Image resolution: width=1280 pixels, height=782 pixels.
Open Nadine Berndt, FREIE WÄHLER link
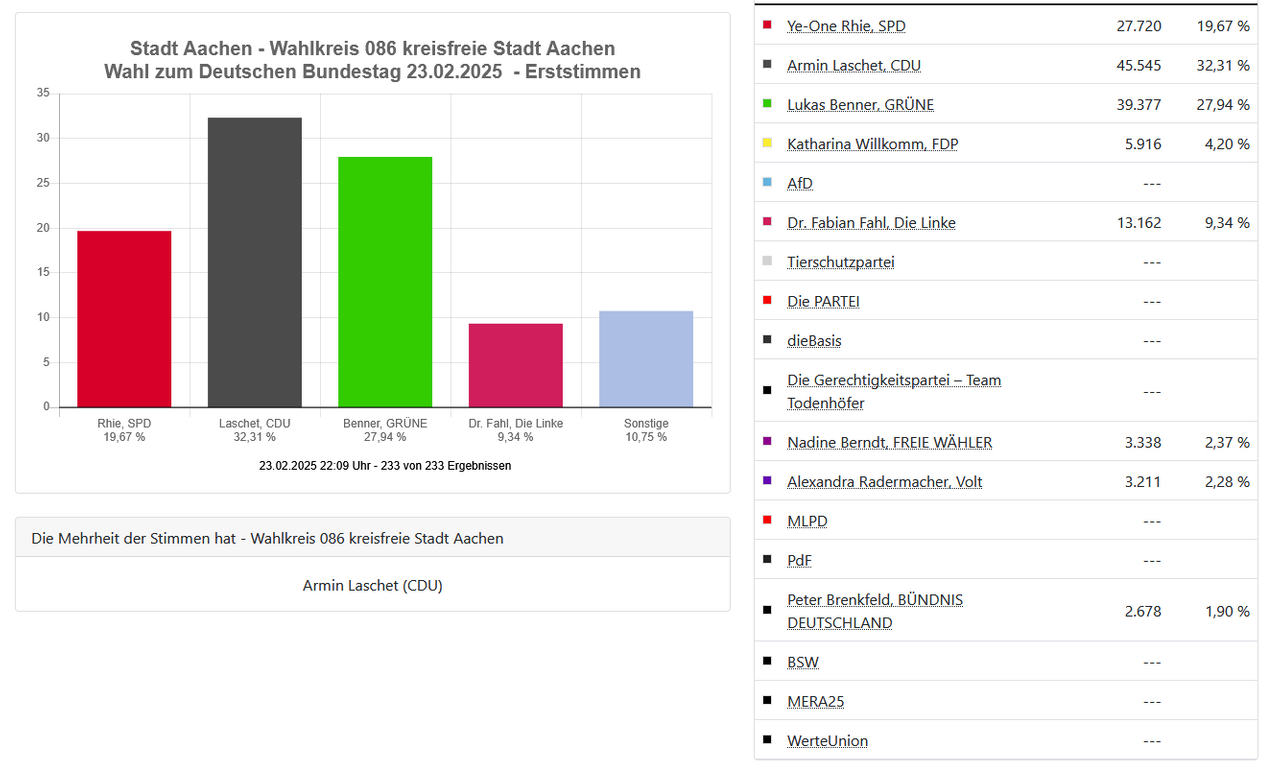point(889,442)
